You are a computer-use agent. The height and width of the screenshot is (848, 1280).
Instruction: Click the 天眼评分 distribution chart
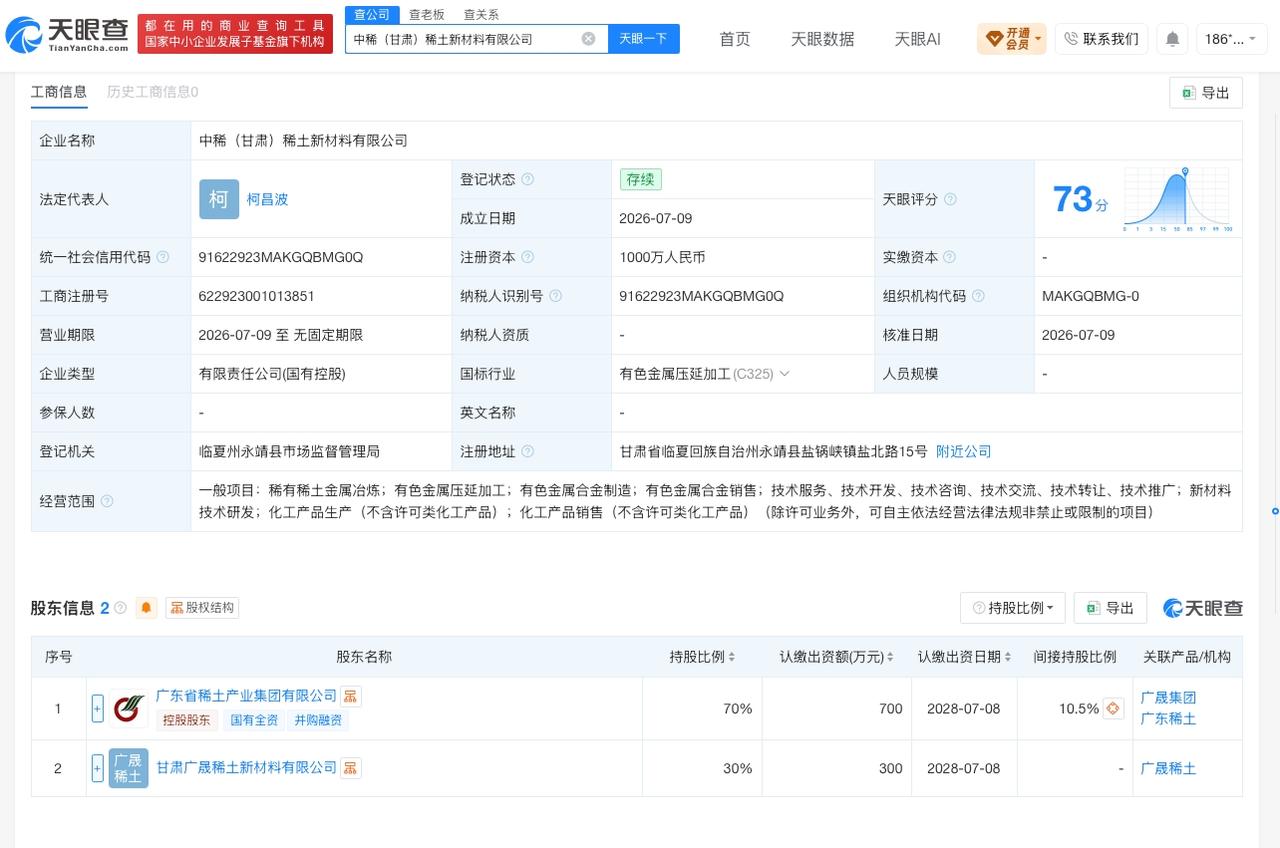[1177, 199]
